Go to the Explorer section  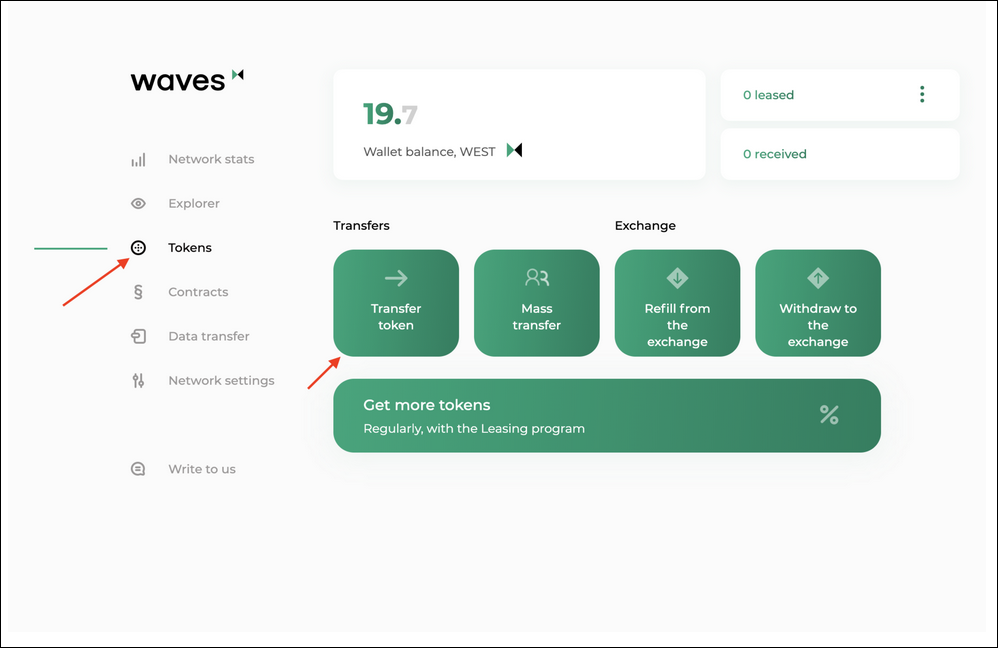point(194,204)
